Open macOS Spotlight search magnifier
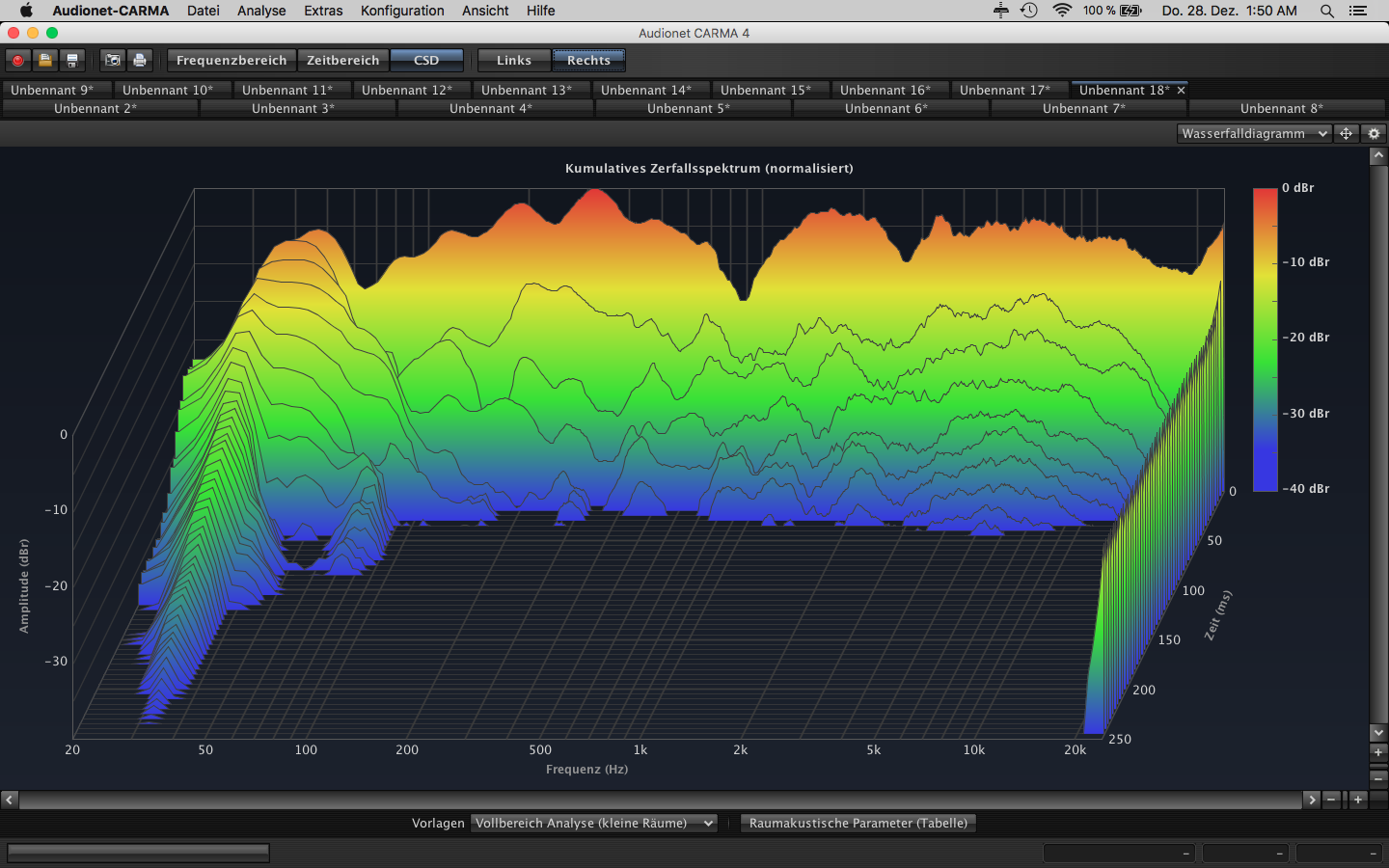 click(1327, 11)
